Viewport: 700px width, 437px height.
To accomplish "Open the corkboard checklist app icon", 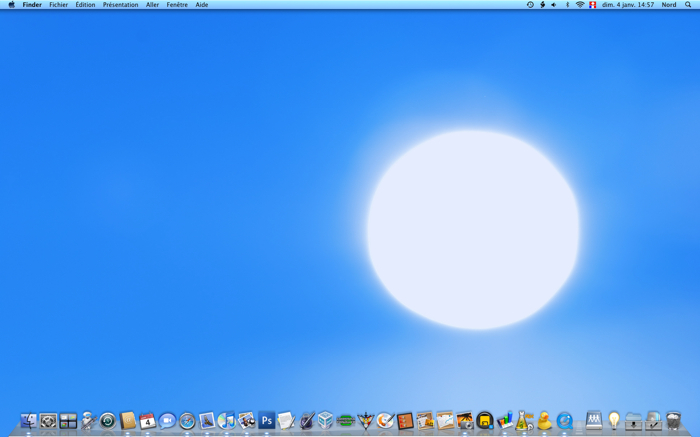I will [405, 421].
